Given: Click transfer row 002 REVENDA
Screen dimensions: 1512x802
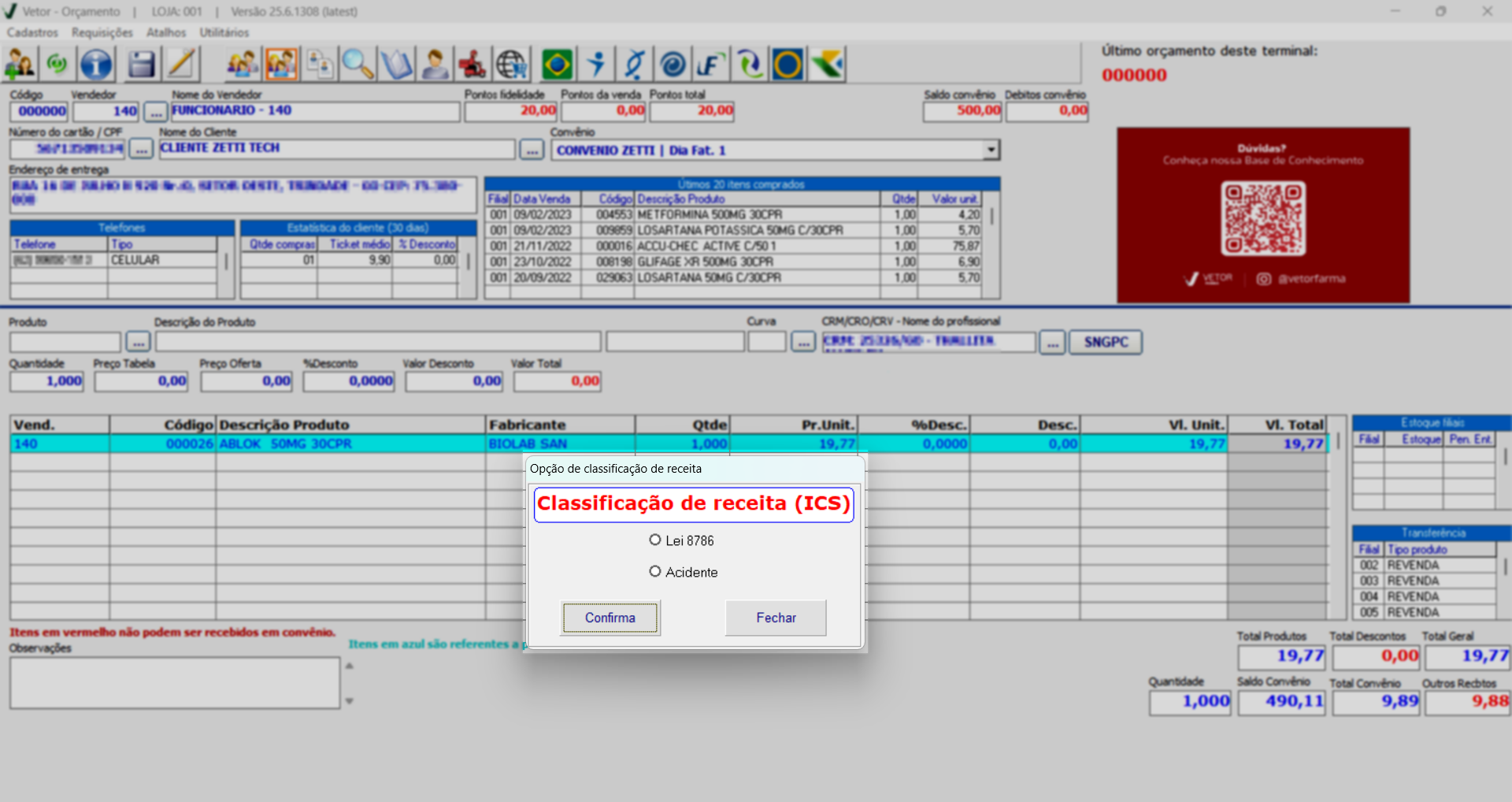Looking at the screenshot, I should pos(1425,565).
